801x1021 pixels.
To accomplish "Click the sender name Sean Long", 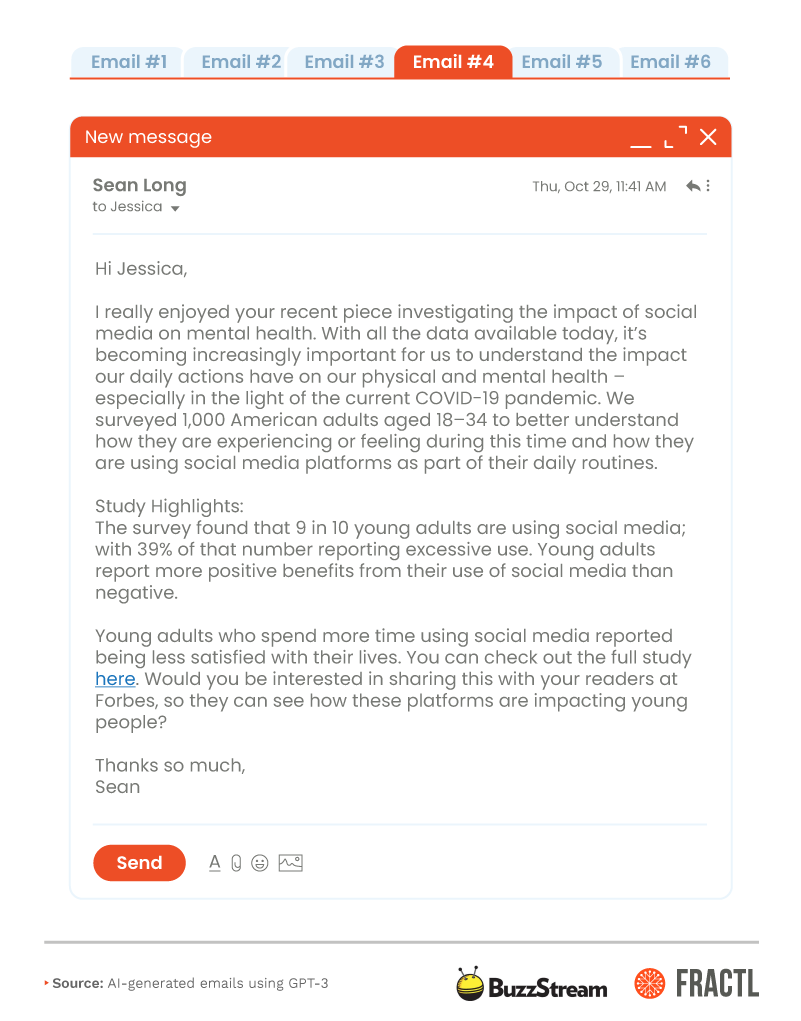I will pyautogui.click(x=139, y=185).
